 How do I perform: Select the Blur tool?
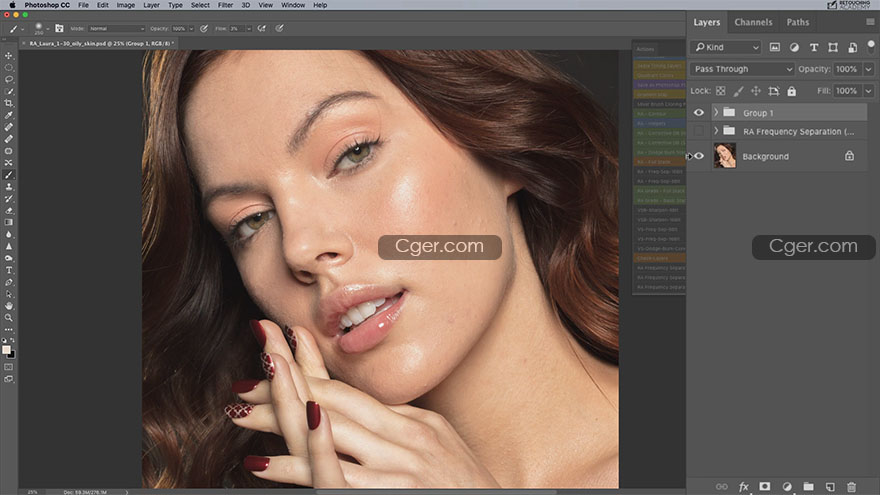click(8, 235)
